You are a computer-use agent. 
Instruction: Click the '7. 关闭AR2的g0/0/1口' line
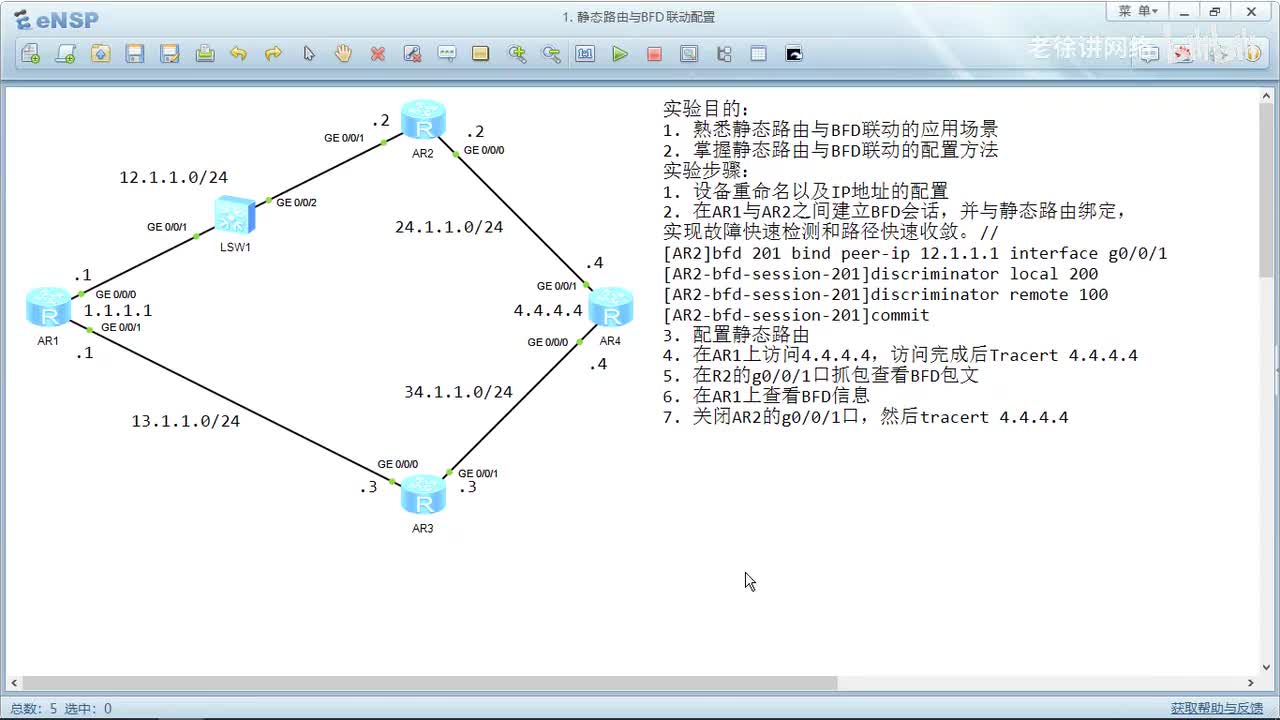point(866,417)
